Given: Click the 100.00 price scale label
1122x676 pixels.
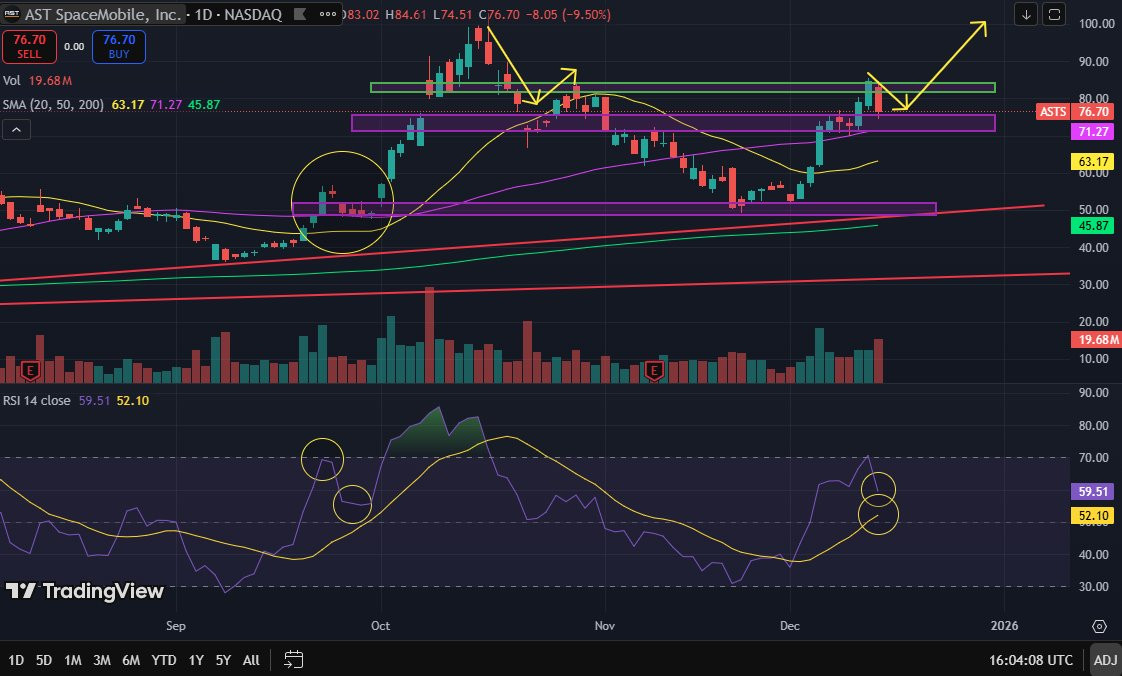Looking at the screenshot, I should click(x=1096, y=24).
